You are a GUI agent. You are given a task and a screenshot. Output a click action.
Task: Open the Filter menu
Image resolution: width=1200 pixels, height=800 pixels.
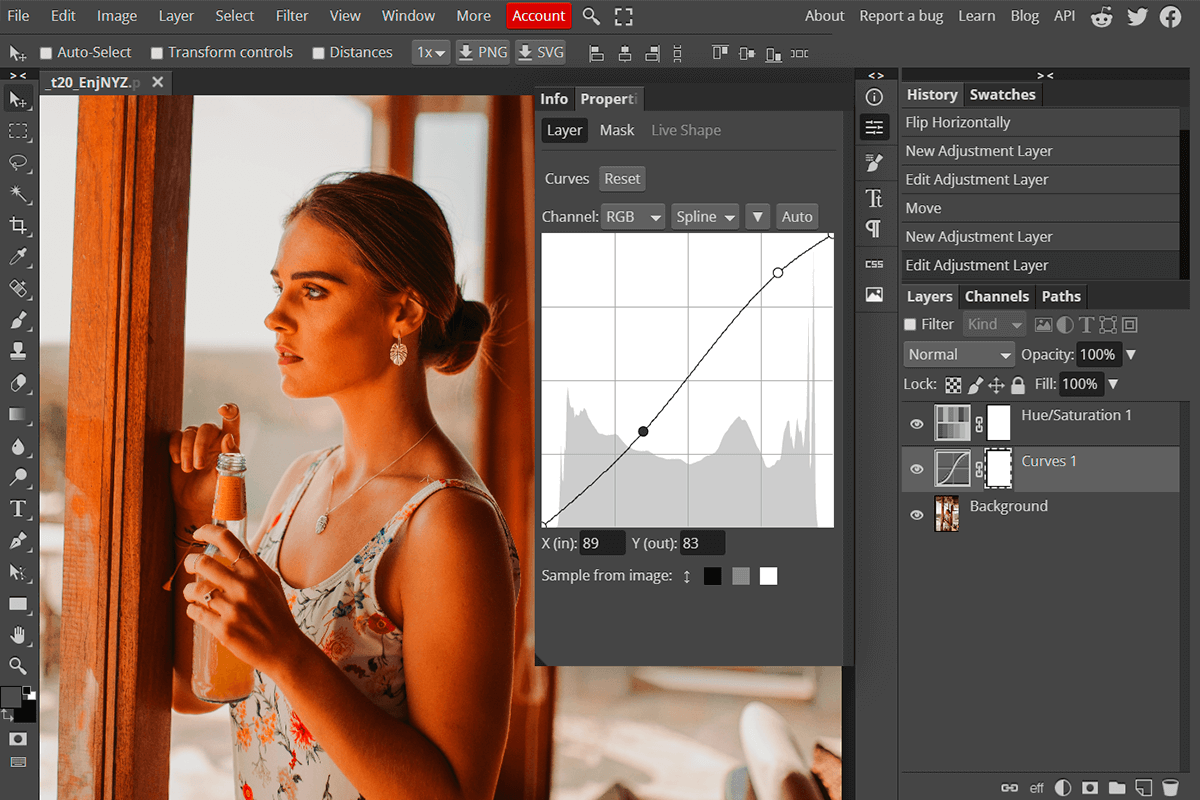[x=291, y=15]
